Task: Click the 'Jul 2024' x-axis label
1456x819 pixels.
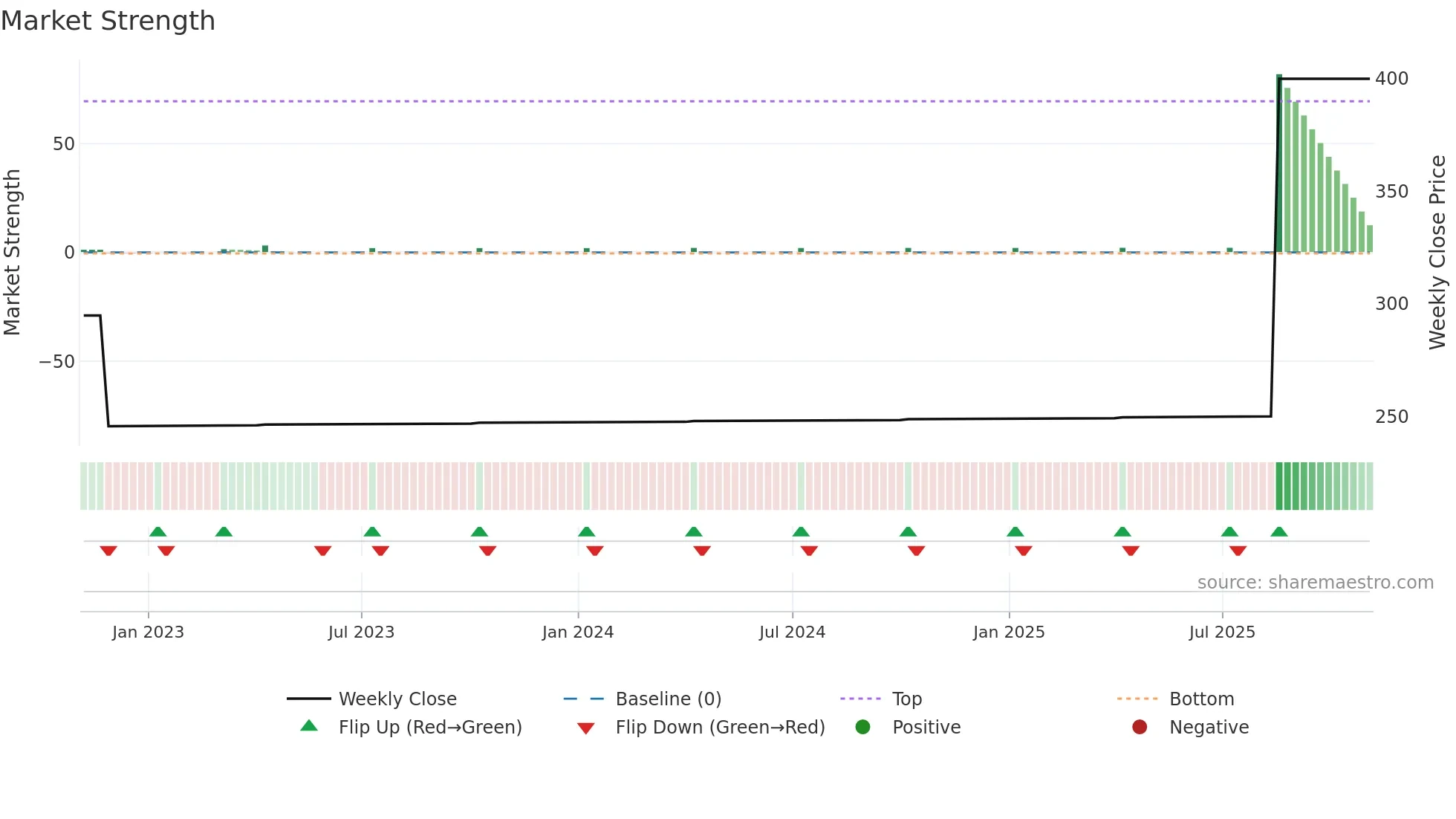Action: [x=792, y=632]
